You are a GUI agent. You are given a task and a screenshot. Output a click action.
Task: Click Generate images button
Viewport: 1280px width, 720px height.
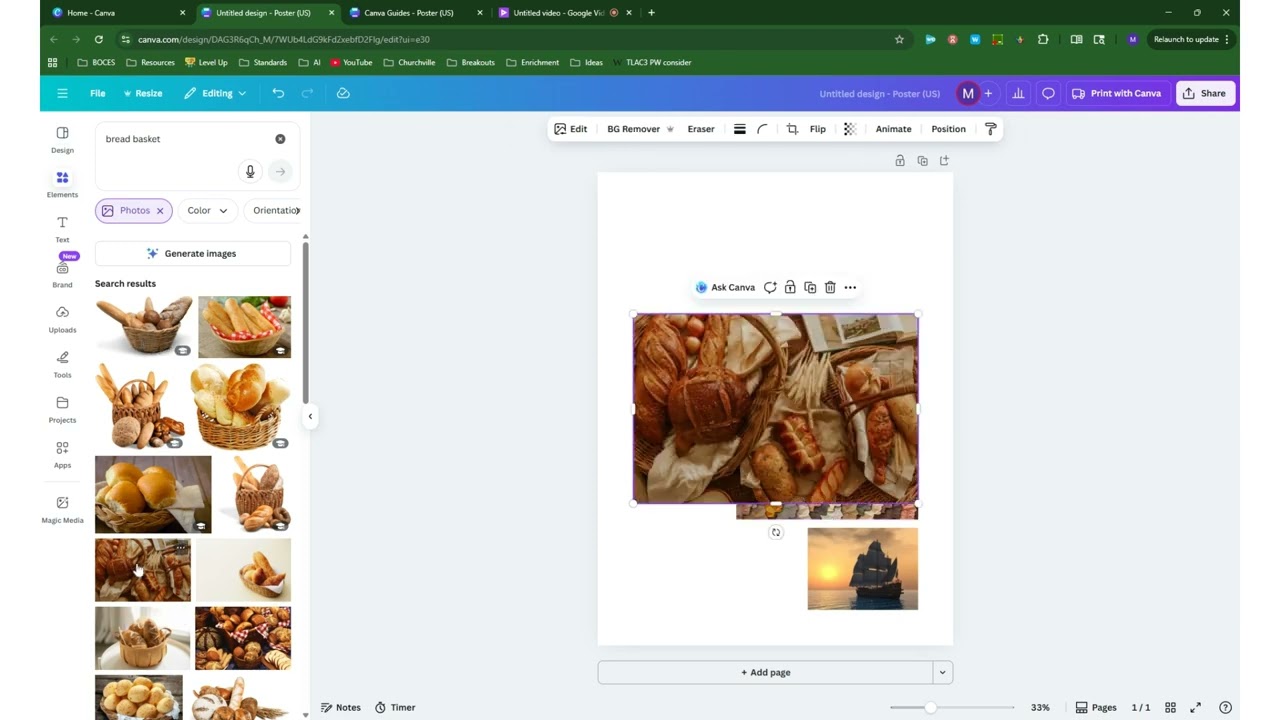click(x=192, y=253)
